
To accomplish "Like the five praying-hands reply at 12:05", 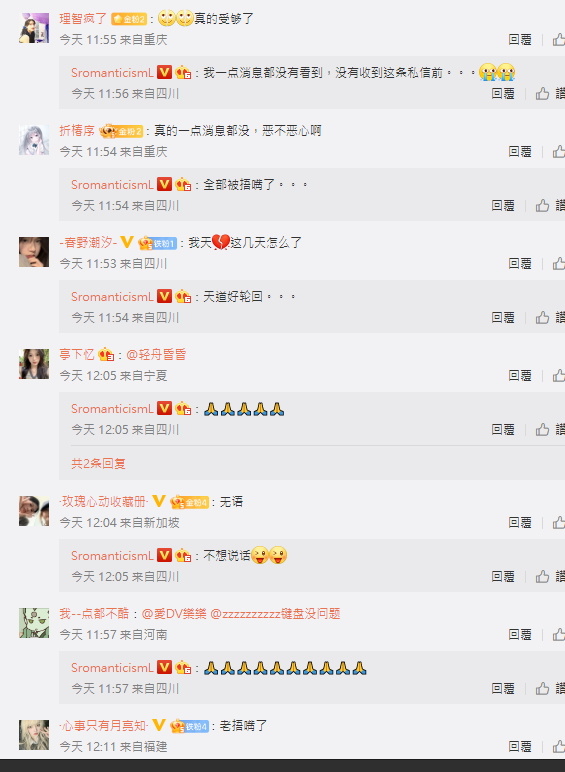I will point(542,429).
